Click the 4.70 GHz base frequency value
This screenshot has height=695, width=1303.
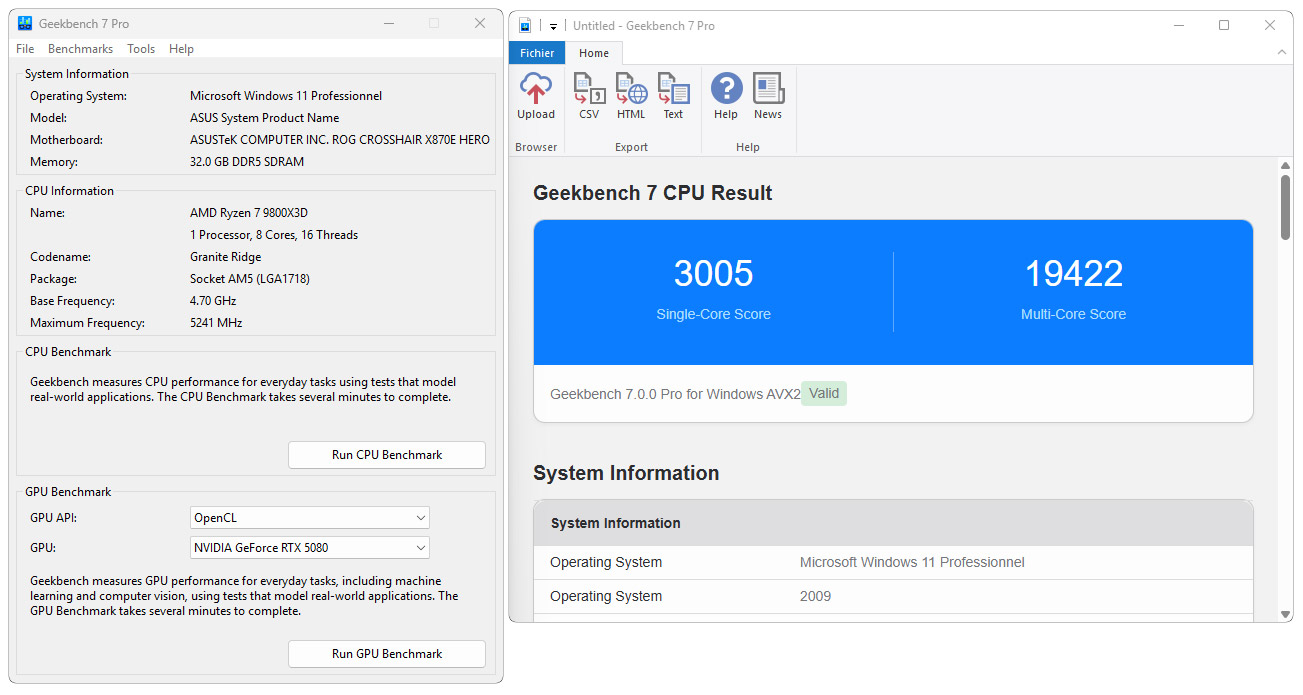pyautogui.click(x=213, y=301)
